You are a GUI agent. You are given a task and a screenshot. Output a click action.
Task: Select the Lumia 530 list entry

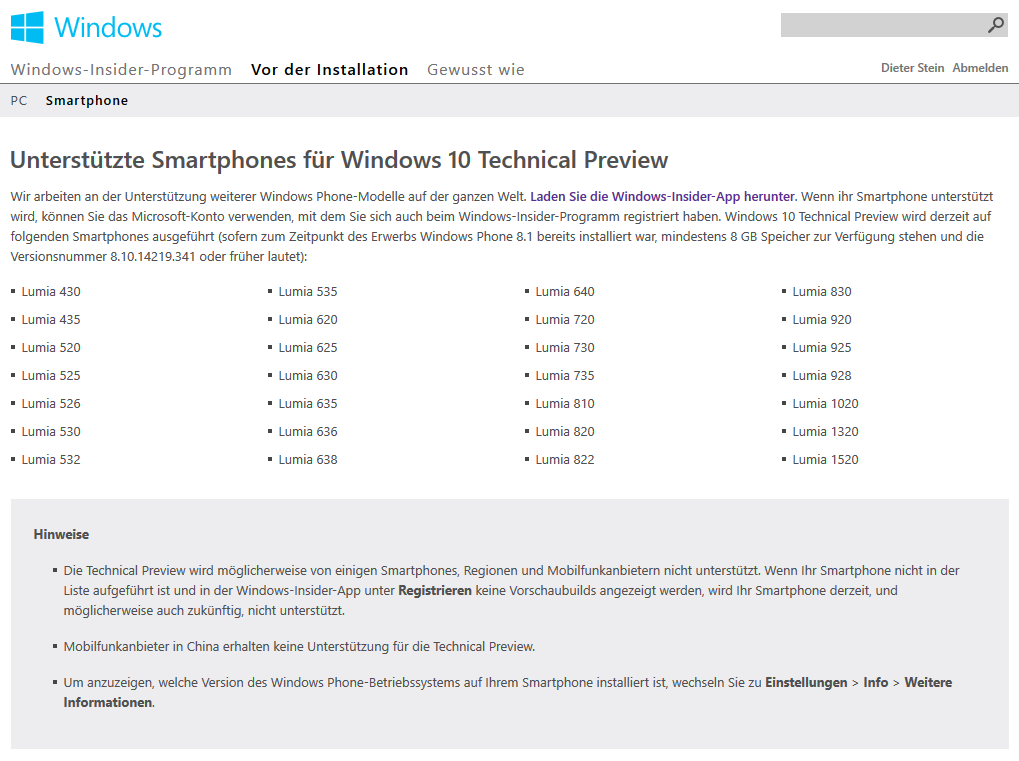point(51,432)
